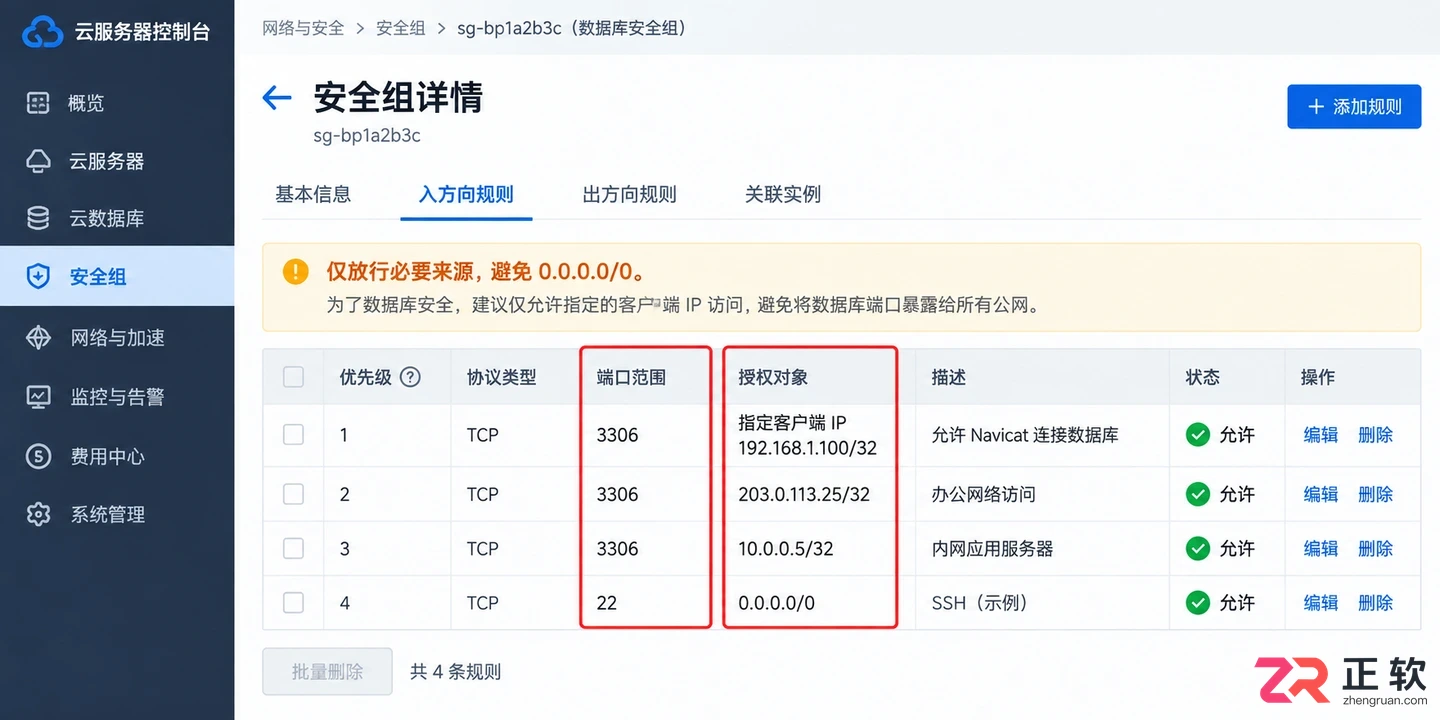Click the 云服务器 cloud server icon

38,161
